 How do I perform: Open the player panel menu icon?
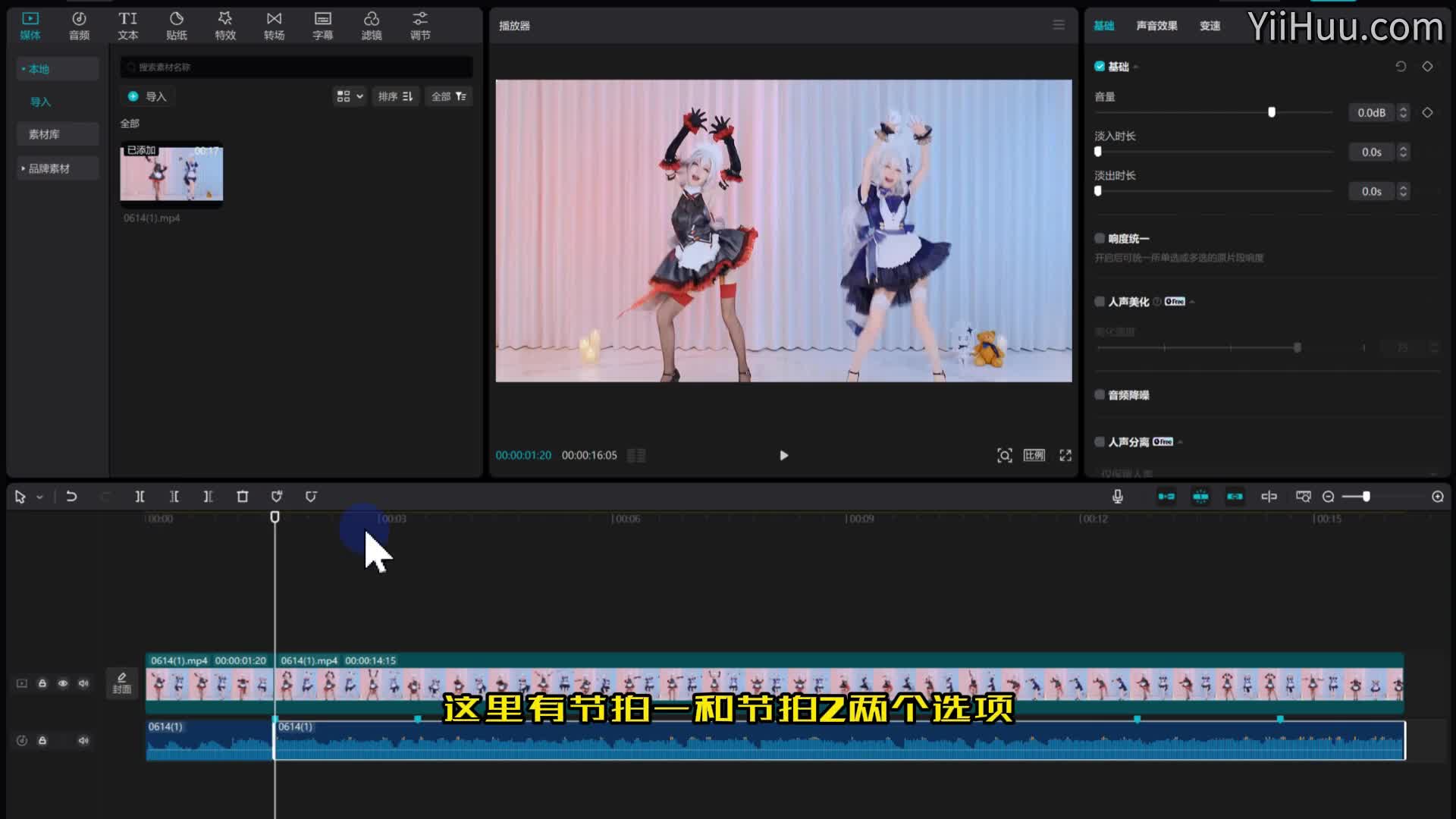[x=1059, y=25]
